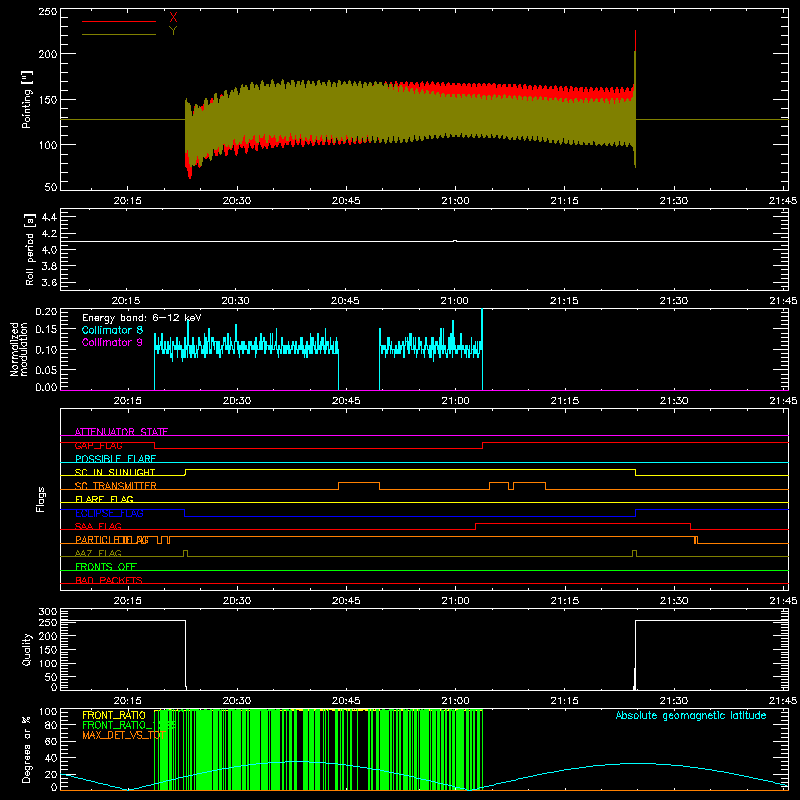
Task: Click the red X legend letter
Action: pos(173,18)
